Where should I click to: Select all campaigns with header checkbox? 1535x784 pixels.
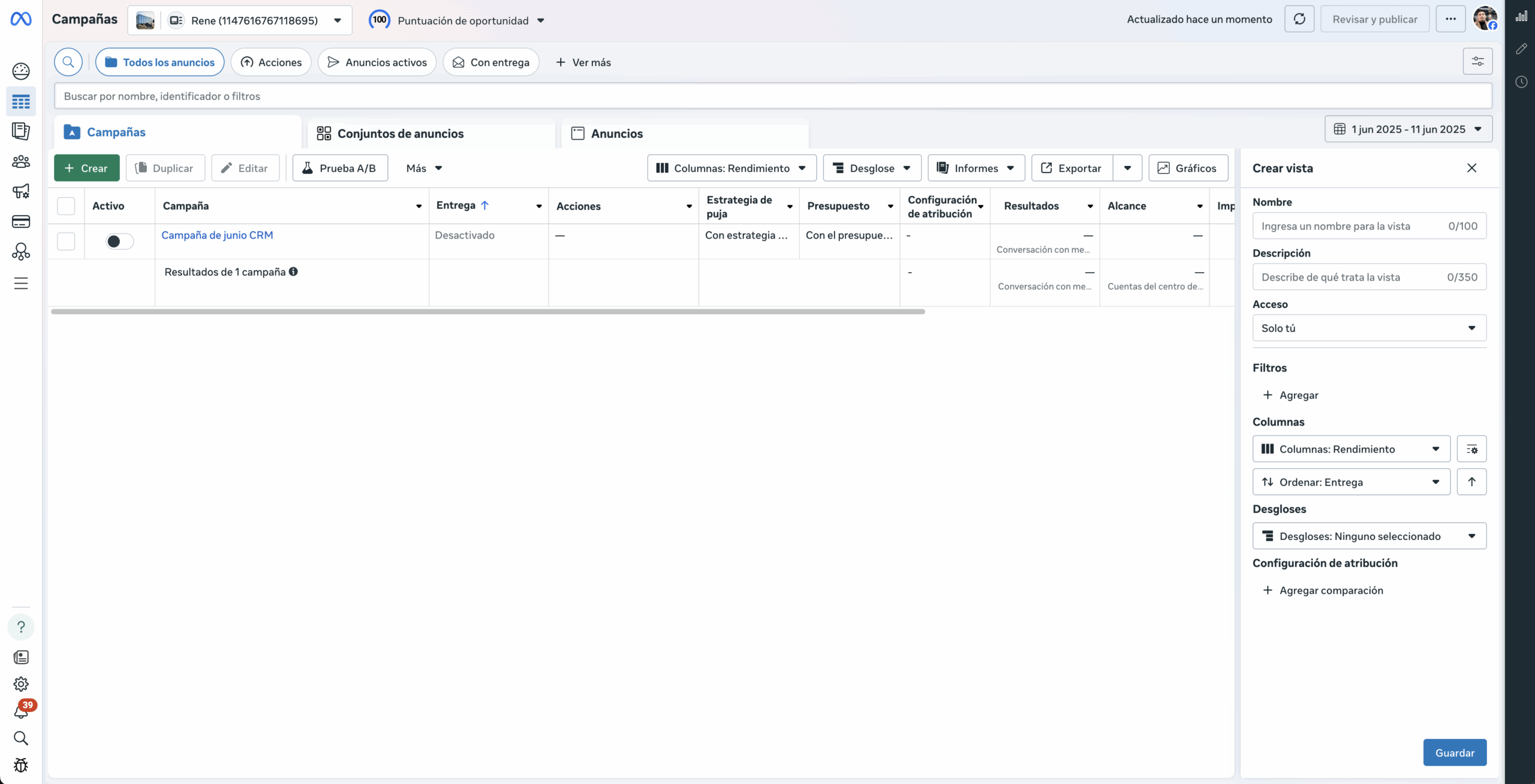tap(66, 206)
